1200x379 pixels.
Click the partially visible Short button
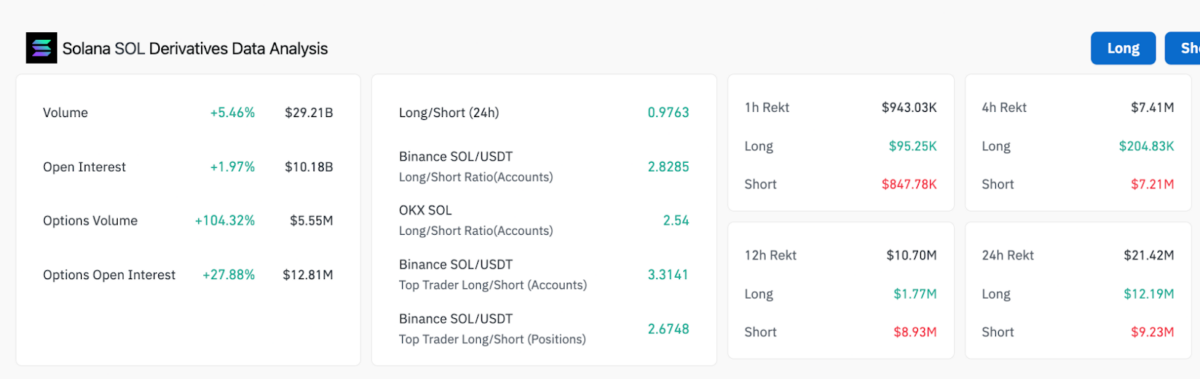(1183, 48)
